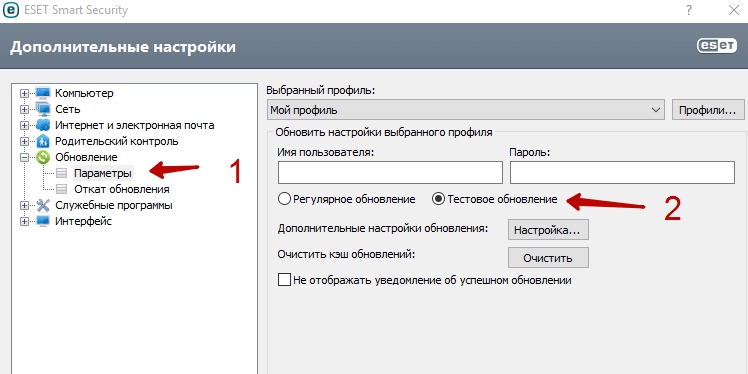Expand the Родительский контроль node
Image resolution: width=748 pixels, height=374 pixels.
[x=24, y=142]
